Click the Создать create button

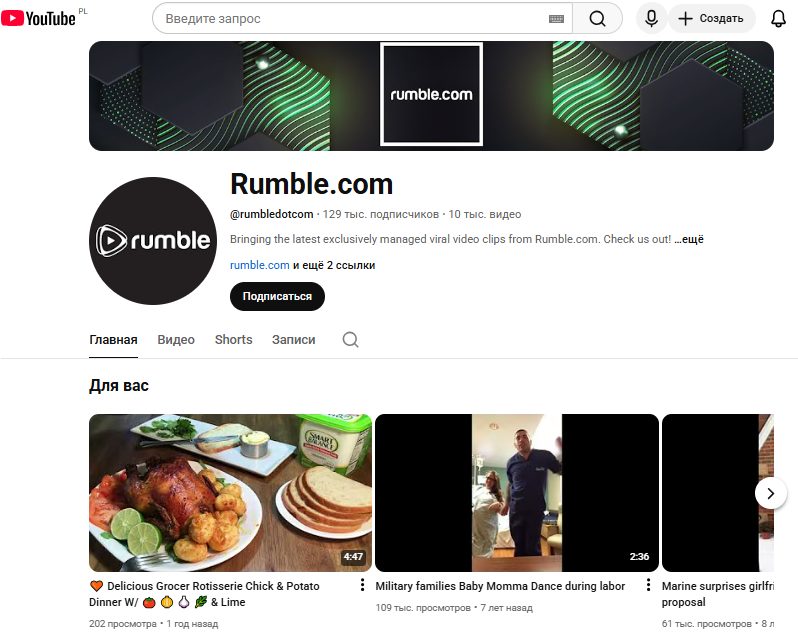(711, 19)
